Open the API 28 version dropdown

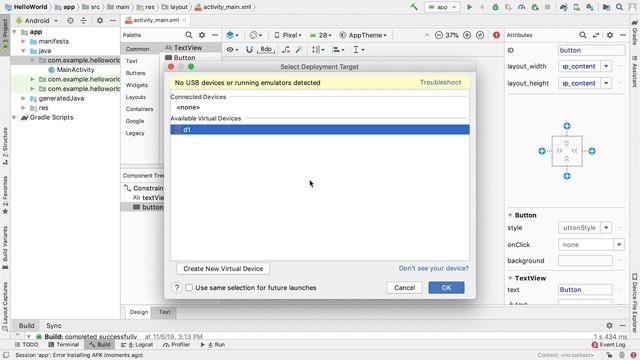pyautogui.click(x=321, y=35)
